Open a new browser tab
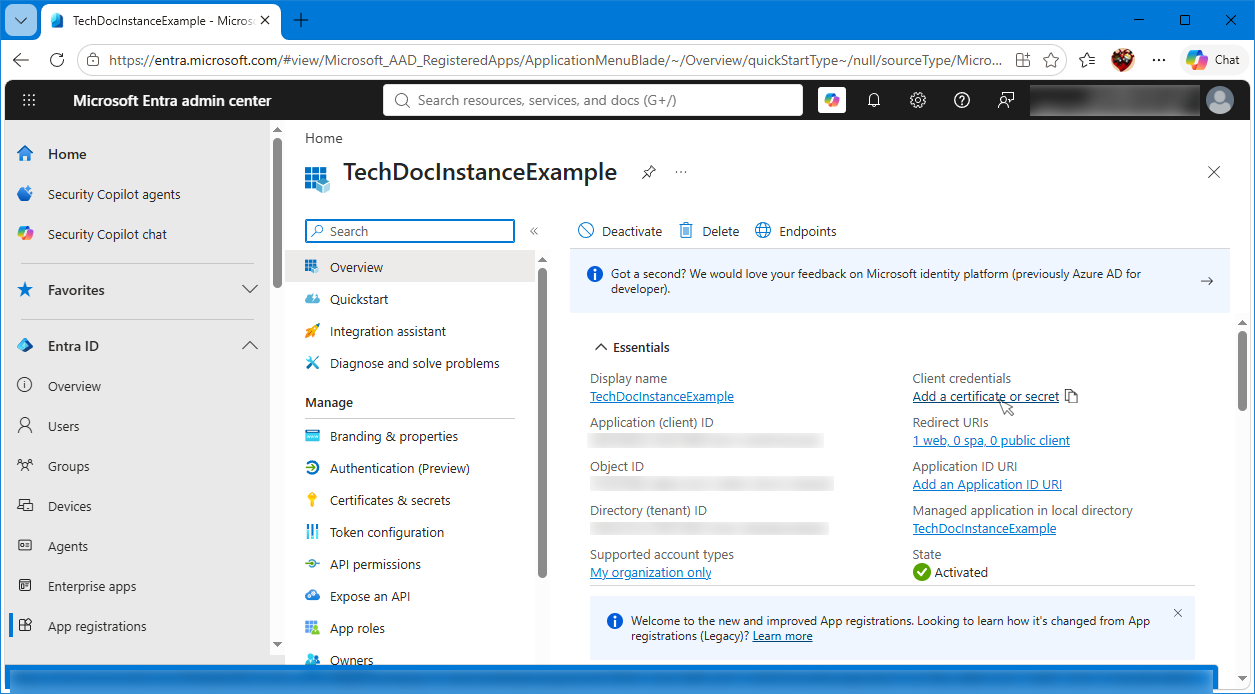 pyautogui.click(x=301, y=20)
